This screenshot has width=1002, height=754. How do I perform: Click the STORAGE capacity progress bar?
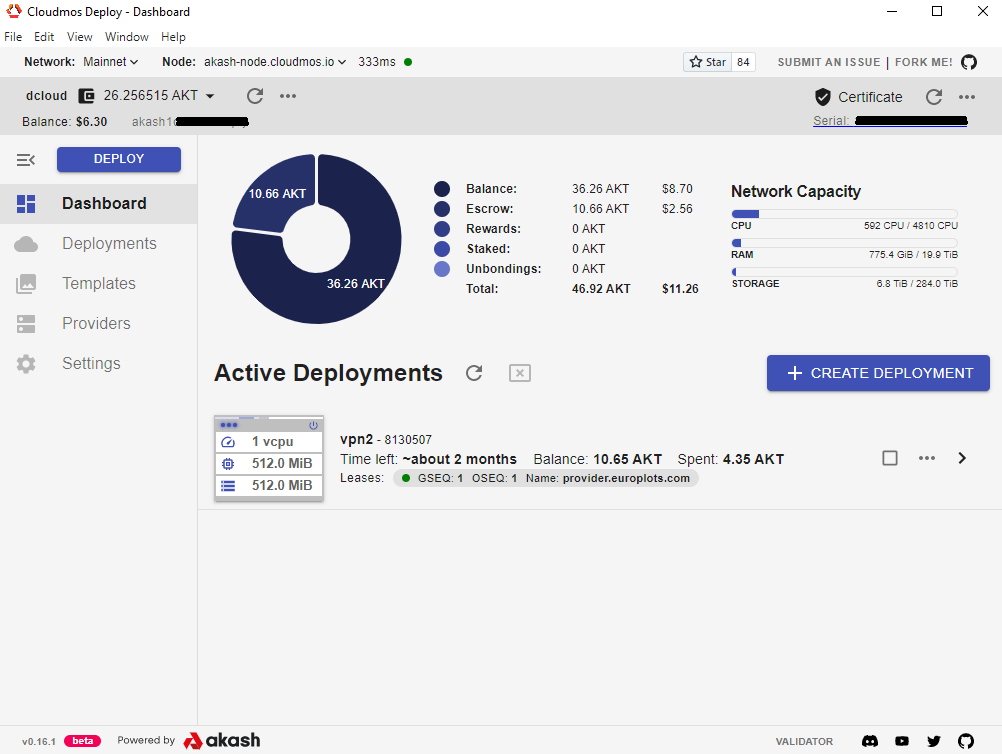coord(844,272)
